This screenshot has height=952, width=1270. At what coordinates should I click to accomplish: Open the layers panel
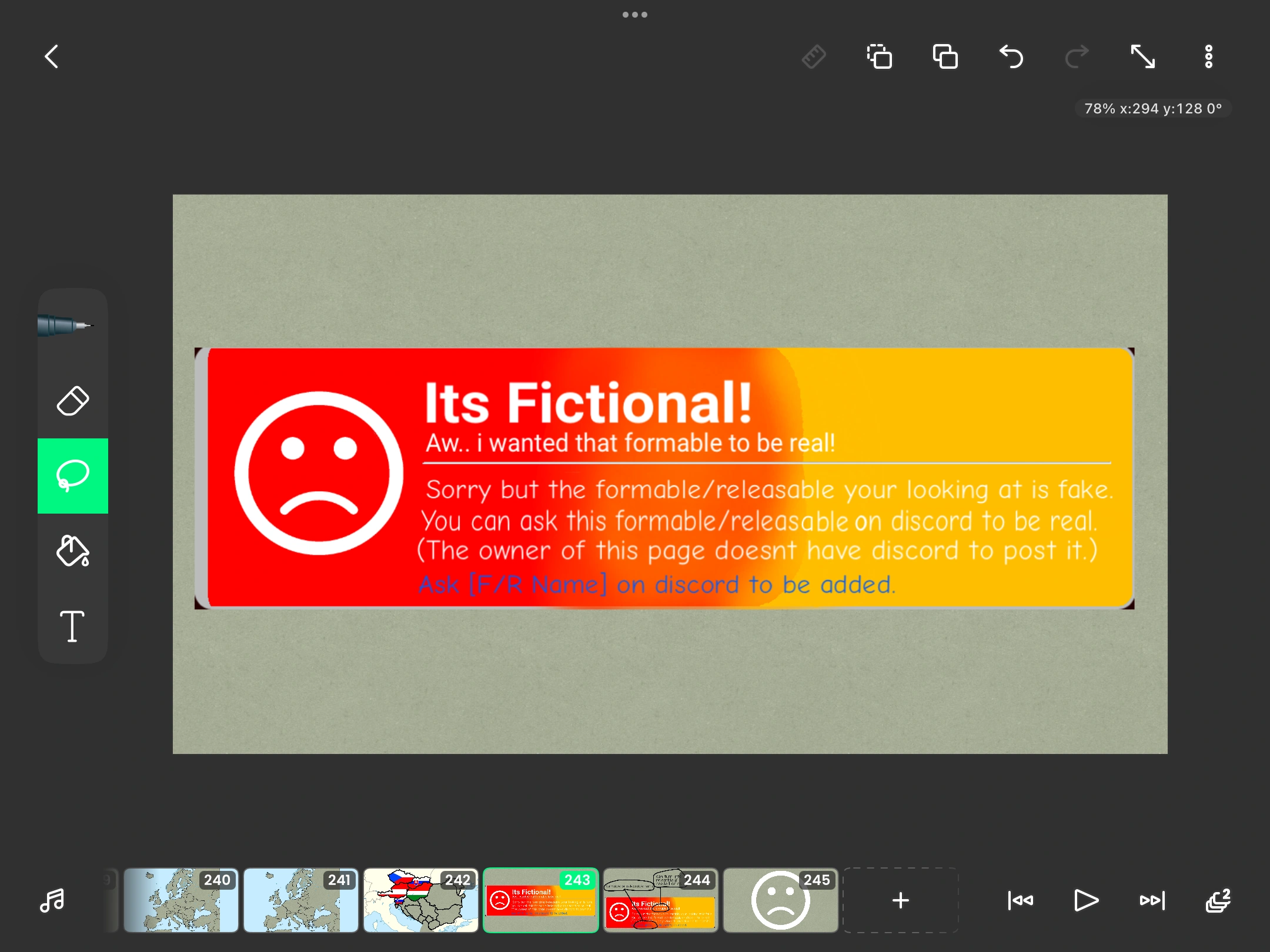point(1217,900)
